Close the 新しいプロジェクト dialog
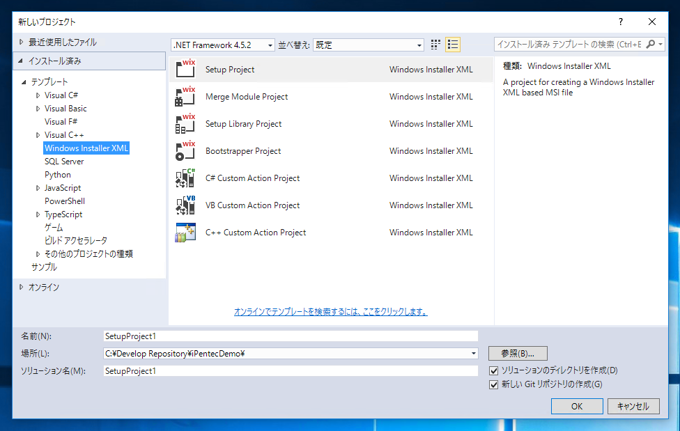This screenshot has height=431, width=680. click(652, 22)
